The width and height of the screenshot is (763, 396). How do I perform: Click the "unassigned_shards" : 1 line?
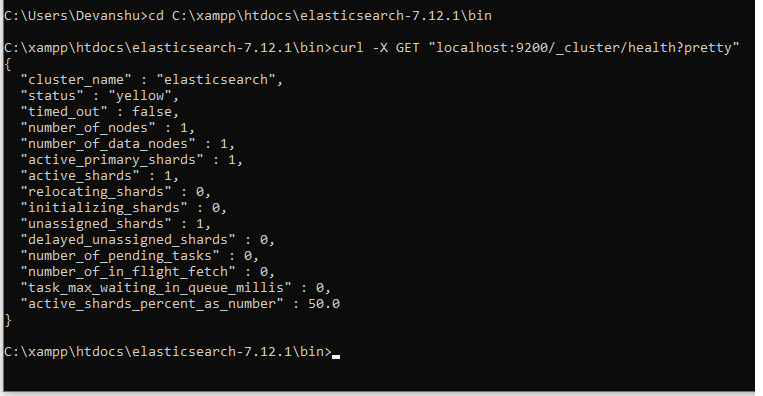(115, 224)
